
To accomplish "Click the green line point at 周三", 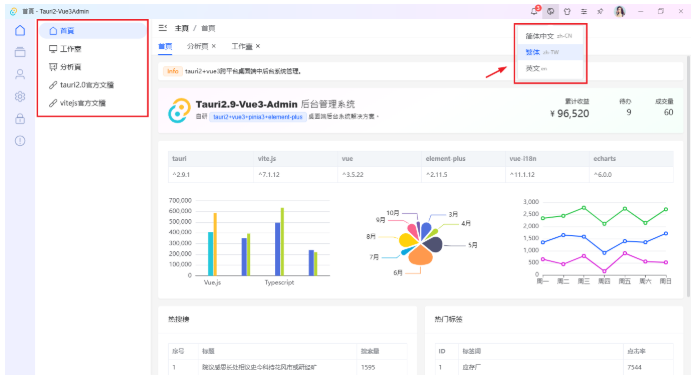I will 584,208.
